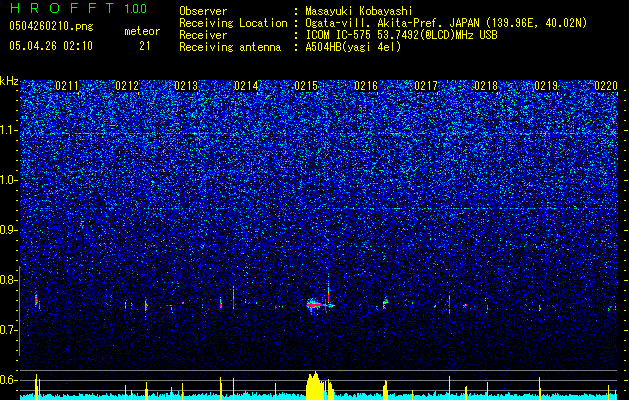Click the meteor echo just after 0216
The image size is (629, 400).
(385, 302)
